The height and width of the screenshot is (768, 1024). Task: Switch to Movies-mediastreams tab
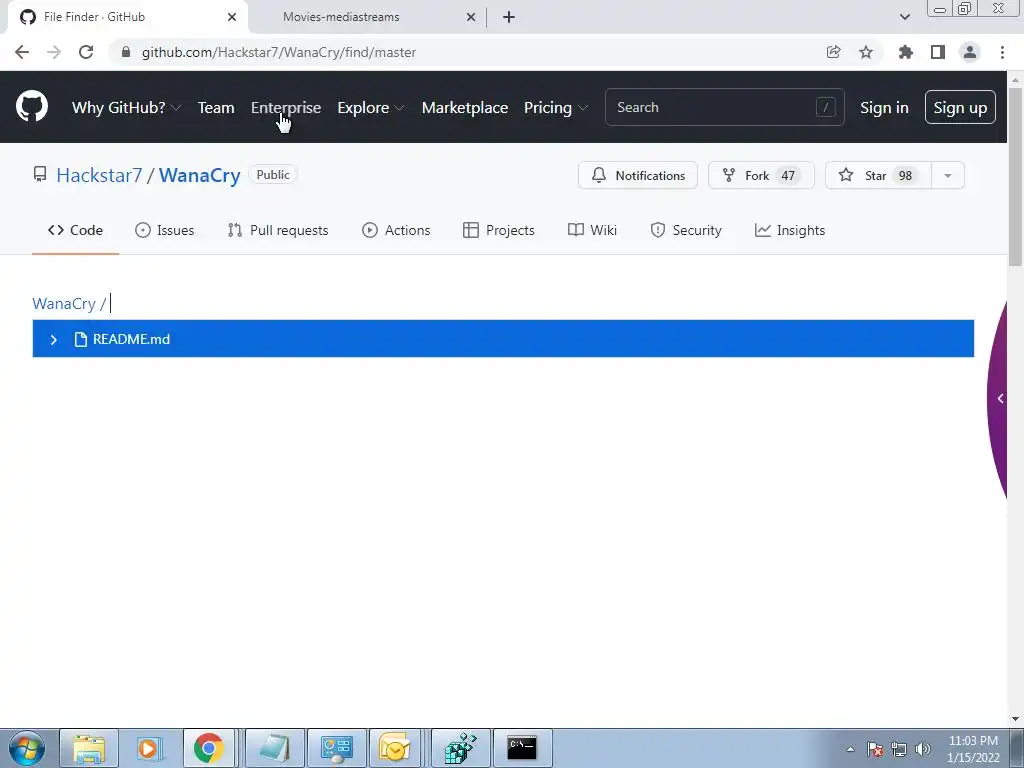coord(341,17)
